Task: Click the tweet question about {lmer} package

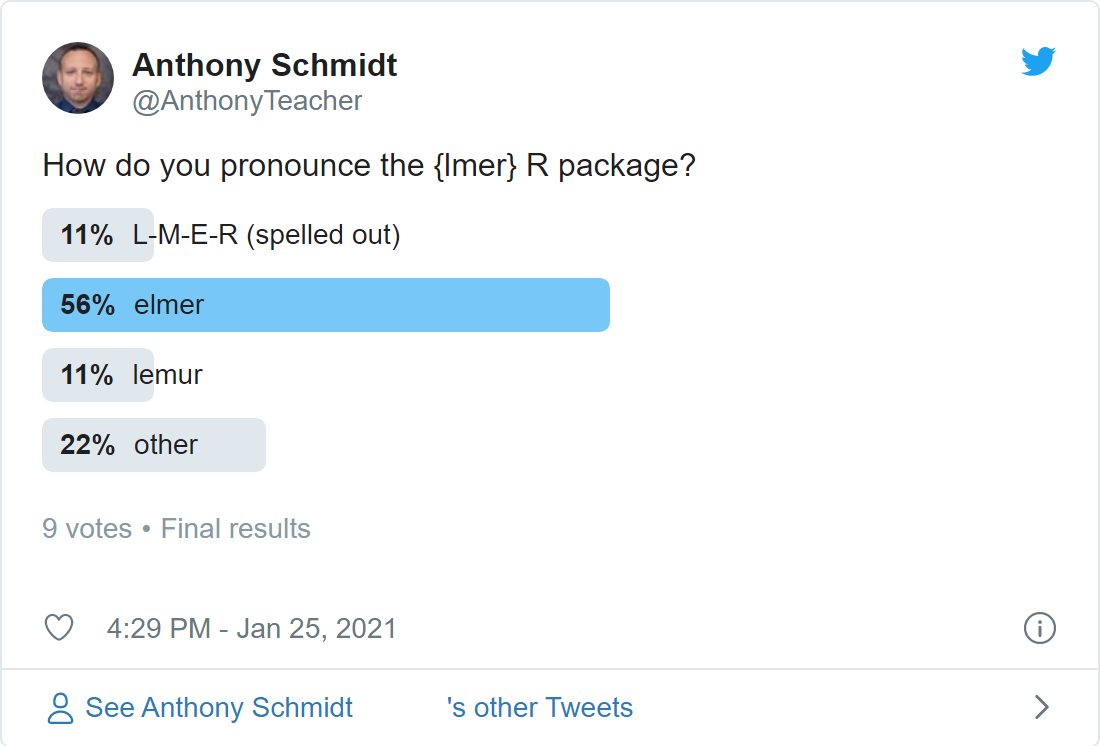Action: [369, 166]
